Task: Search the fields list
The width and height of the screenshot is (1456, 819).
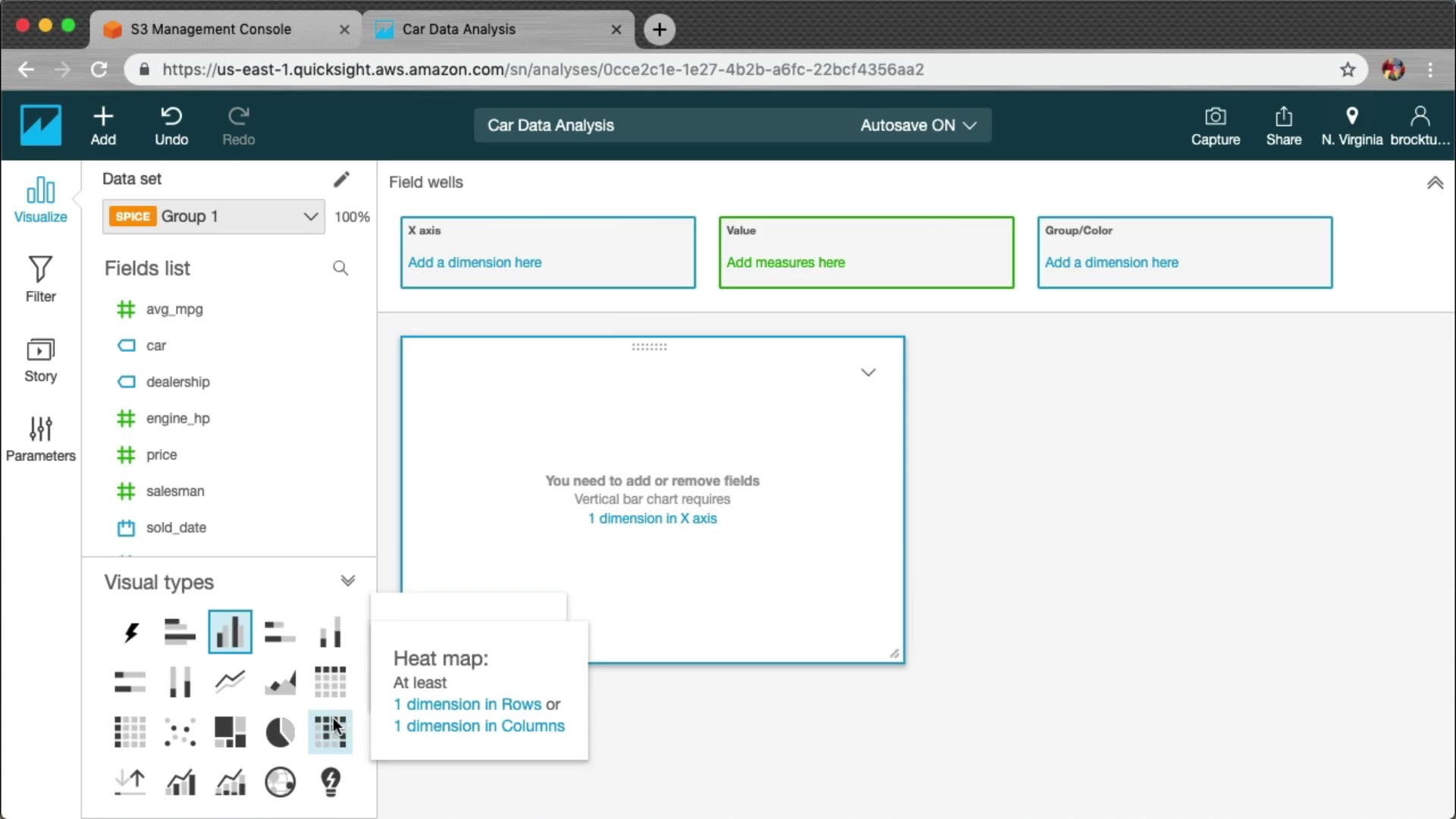Action: pos(340,268)
